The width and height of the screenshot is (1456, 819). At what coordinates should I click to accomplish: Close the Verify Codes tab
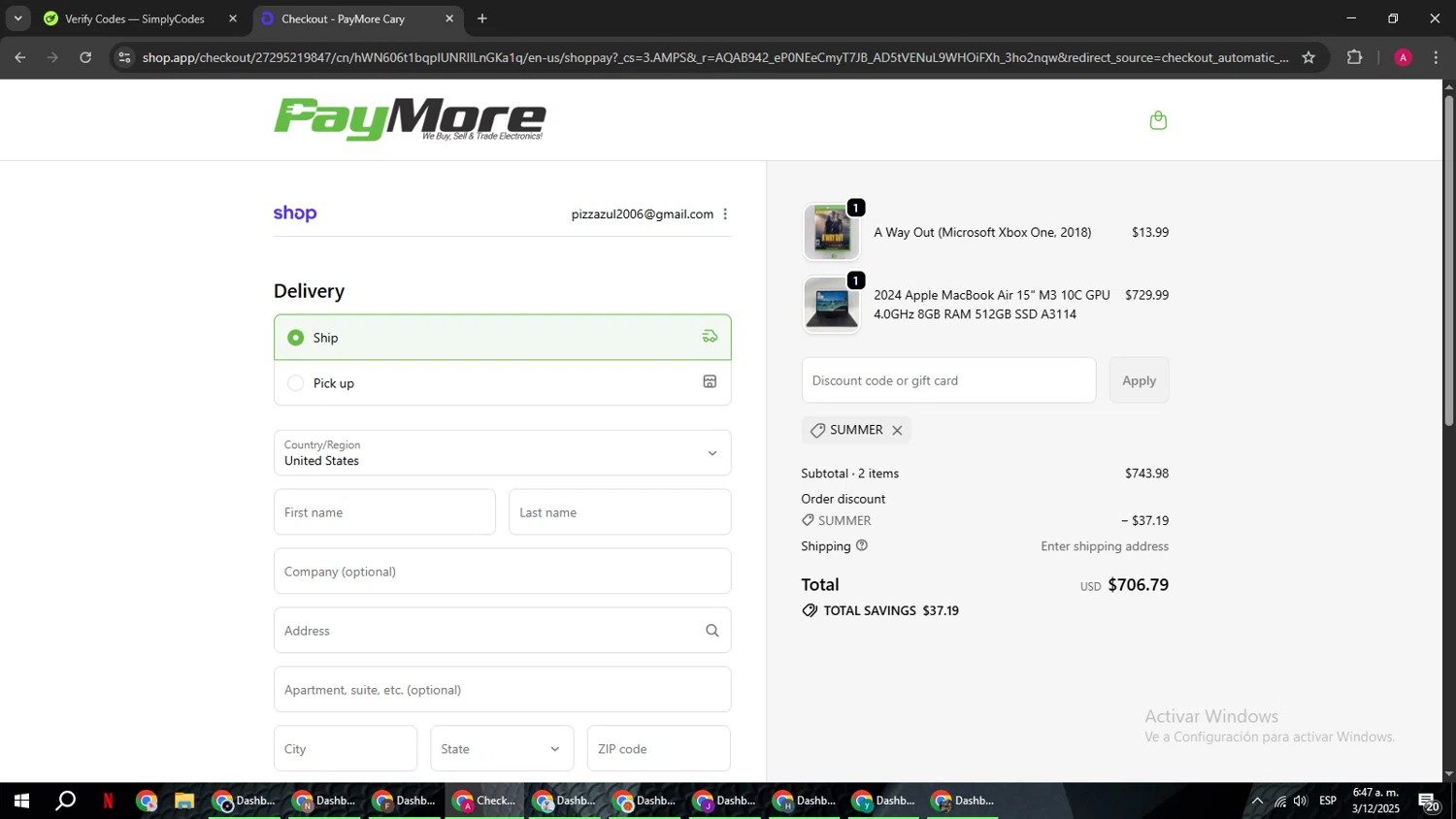coord(232,18)
